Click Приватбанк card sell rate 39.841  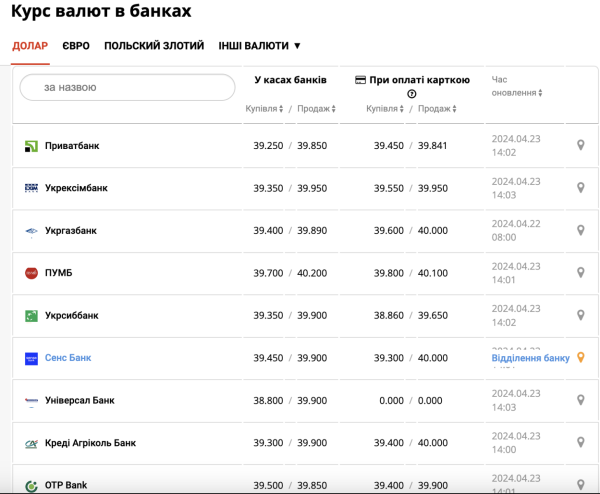[432, 146]
